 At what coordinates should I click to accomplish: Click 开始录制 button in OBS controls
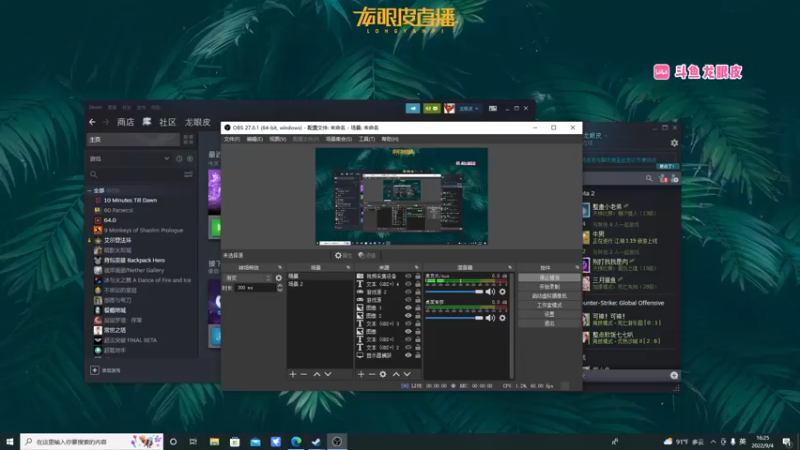point(549,287)
